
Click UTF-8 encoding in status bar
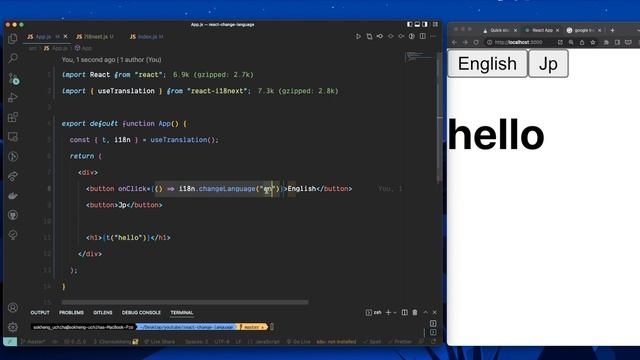coord(222,341)
